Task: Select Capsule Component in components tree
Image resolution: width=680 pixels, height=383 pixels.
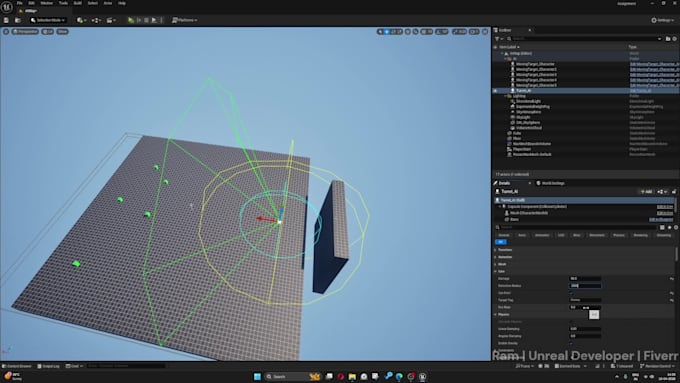Action: [x=537, y=207]
